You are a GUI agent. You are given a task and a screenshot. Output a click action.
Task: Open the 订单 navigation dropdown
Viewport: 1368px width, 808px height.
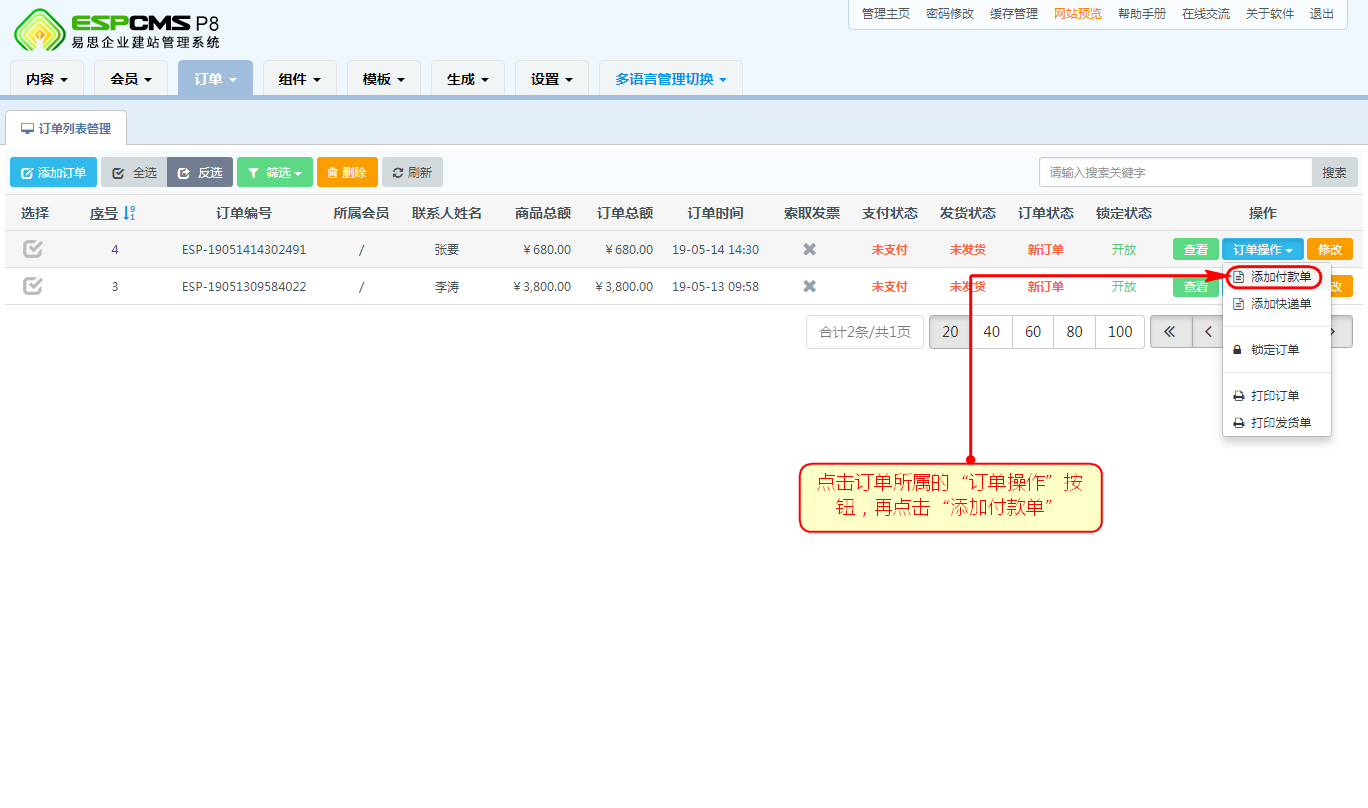click(215, 79)
